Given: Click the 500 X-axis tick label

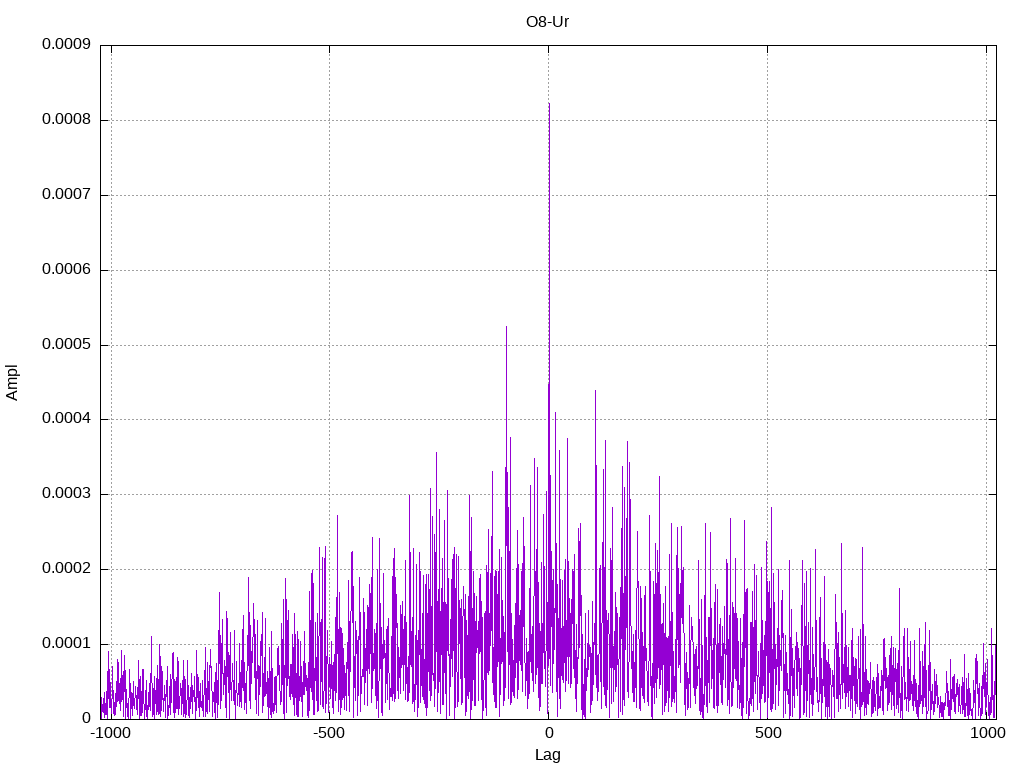Looking at the screenshot, I should click(x=768, y=733).
